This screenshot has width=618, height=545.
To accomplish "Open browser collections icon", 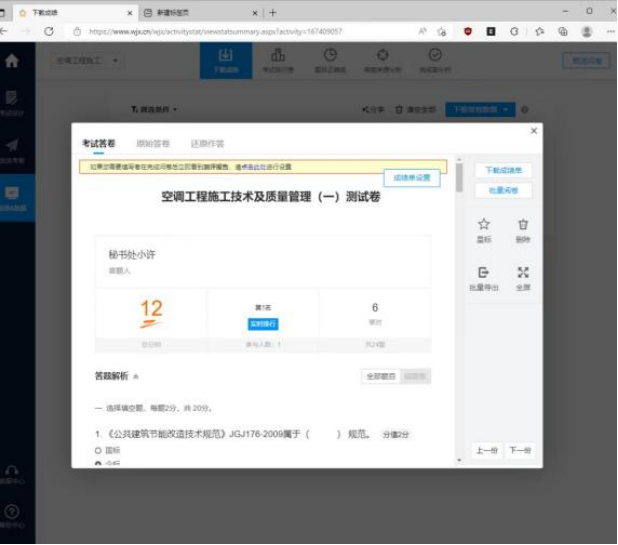I will (x=563, y=32).
